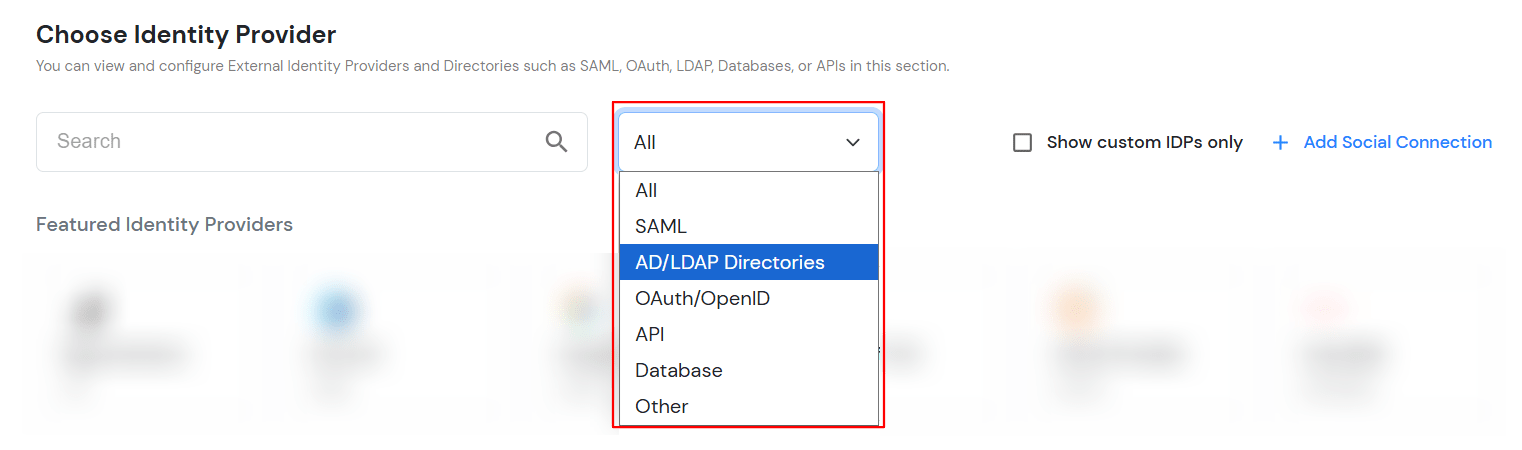Enable the Show custom IDPs only checkbox
The image size is (1522, 450).
pos(1022,143)
